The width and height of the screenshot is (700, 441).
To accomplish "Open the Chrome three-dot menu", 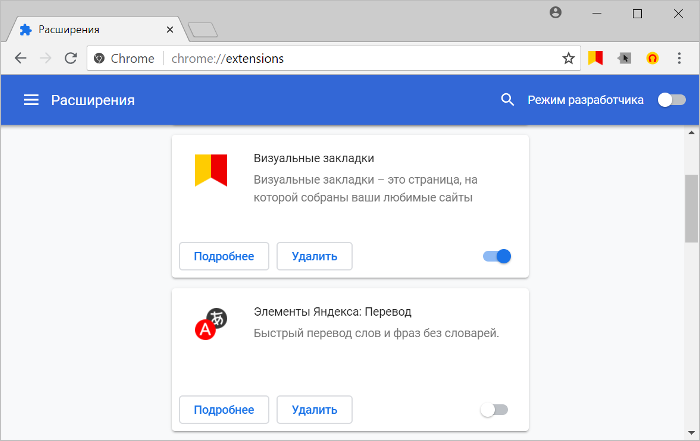I will [x=679, y=58].
